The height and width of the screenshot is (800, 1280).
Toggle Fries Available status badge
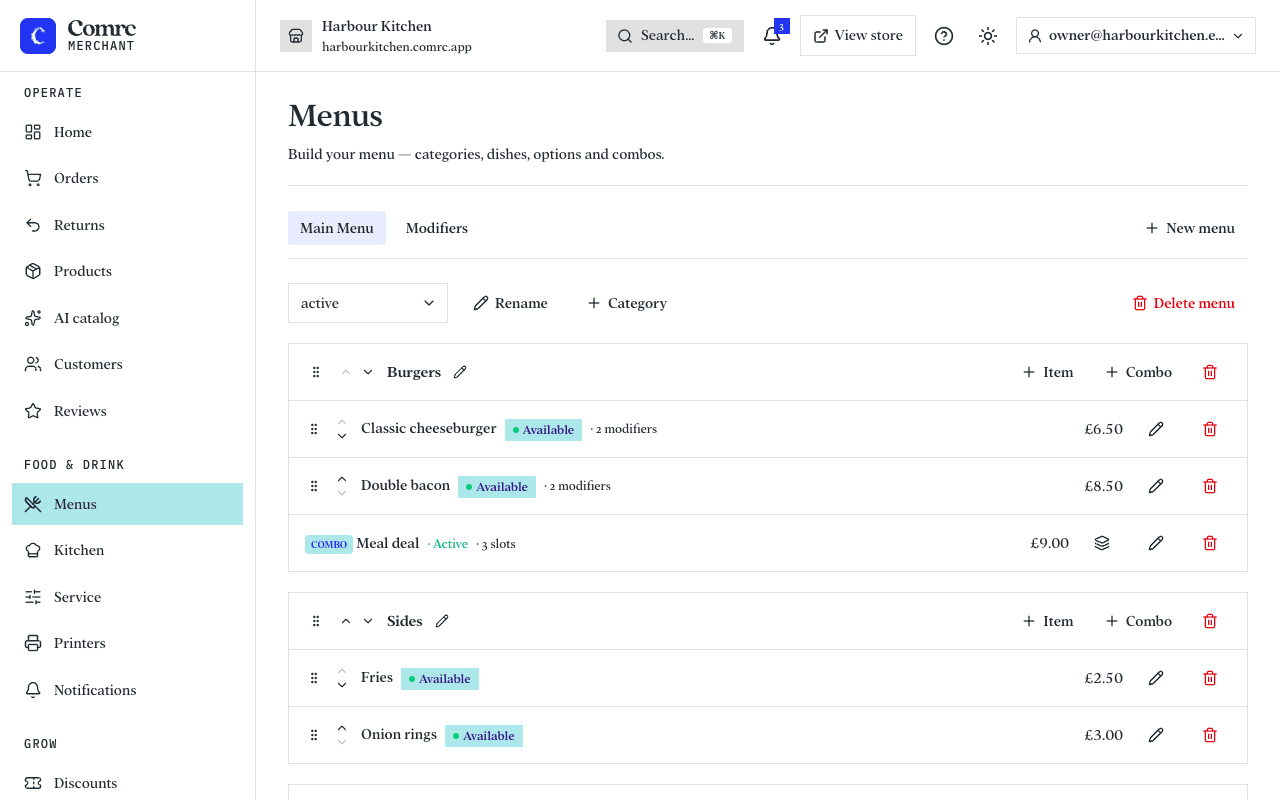440,679
